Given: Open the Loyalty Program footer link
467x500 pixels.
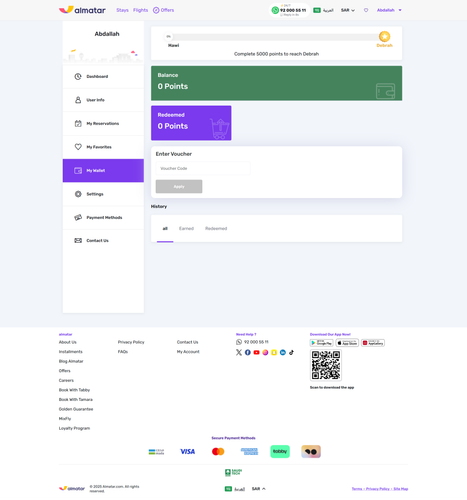Looking at the screenshot, I should [74, 428].
